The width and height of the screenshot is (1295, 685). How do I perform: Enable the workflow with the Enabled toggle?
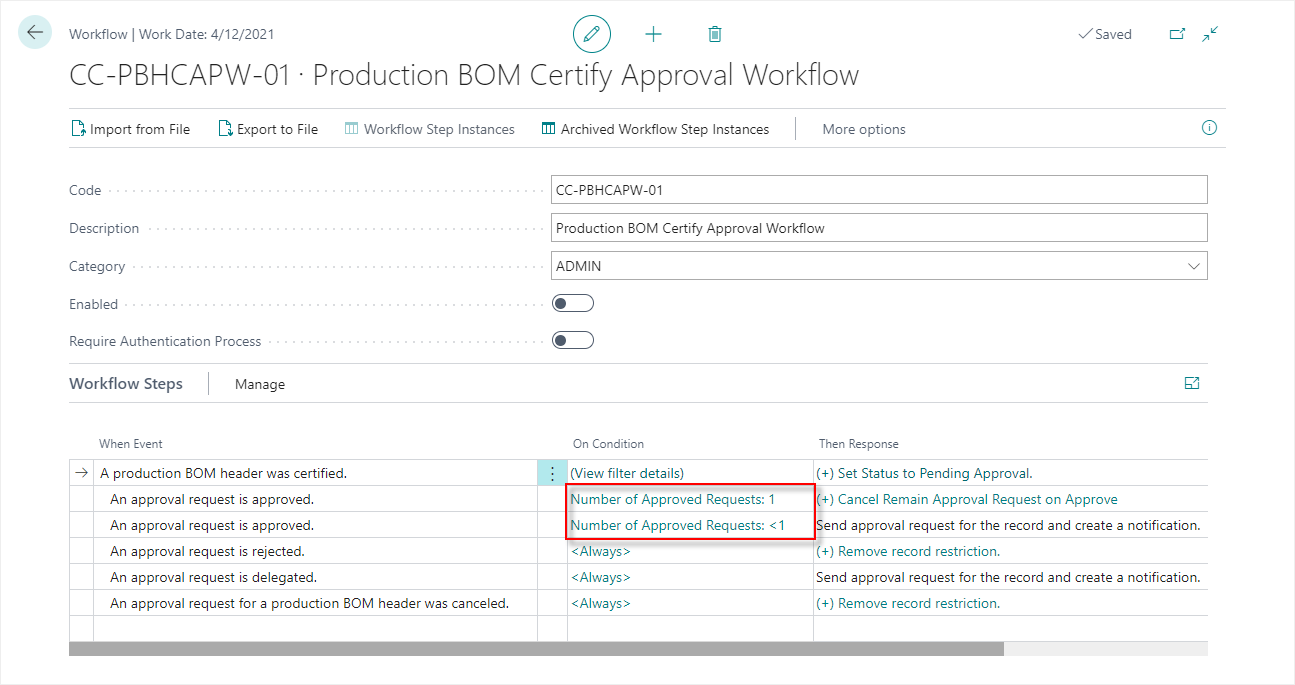[572, 302]
